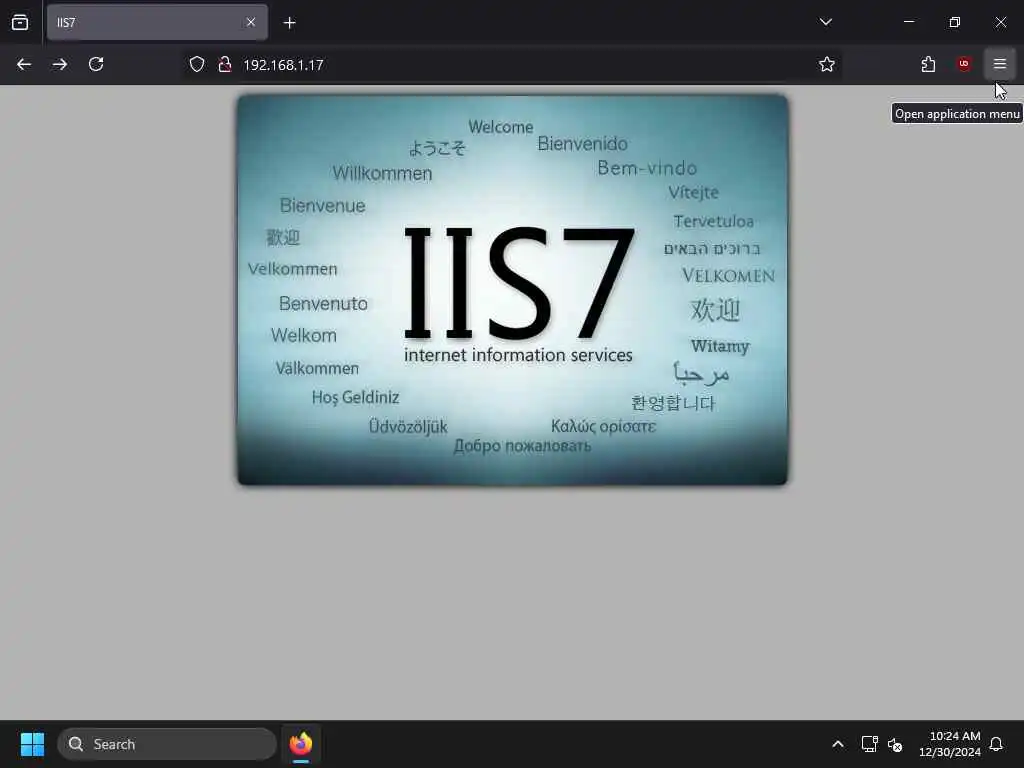Close the Firefox window

(1000, 22)
